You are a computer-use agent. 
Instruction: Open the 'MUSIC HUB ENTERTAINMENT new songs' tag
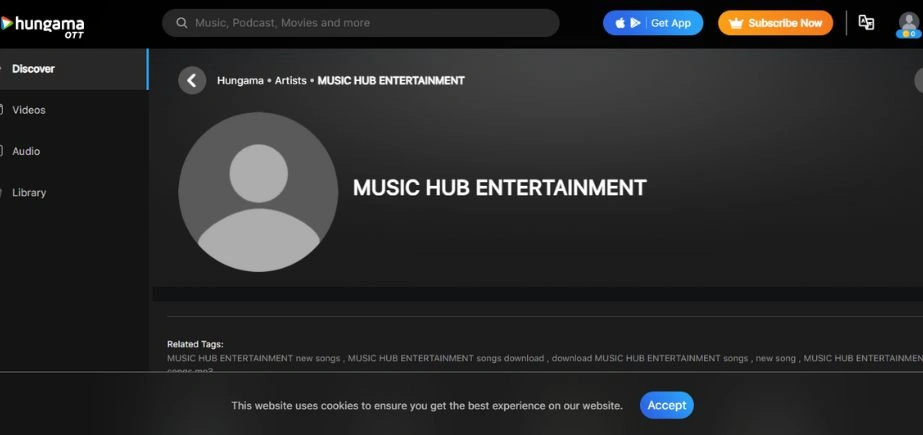(x=254, y=358)
